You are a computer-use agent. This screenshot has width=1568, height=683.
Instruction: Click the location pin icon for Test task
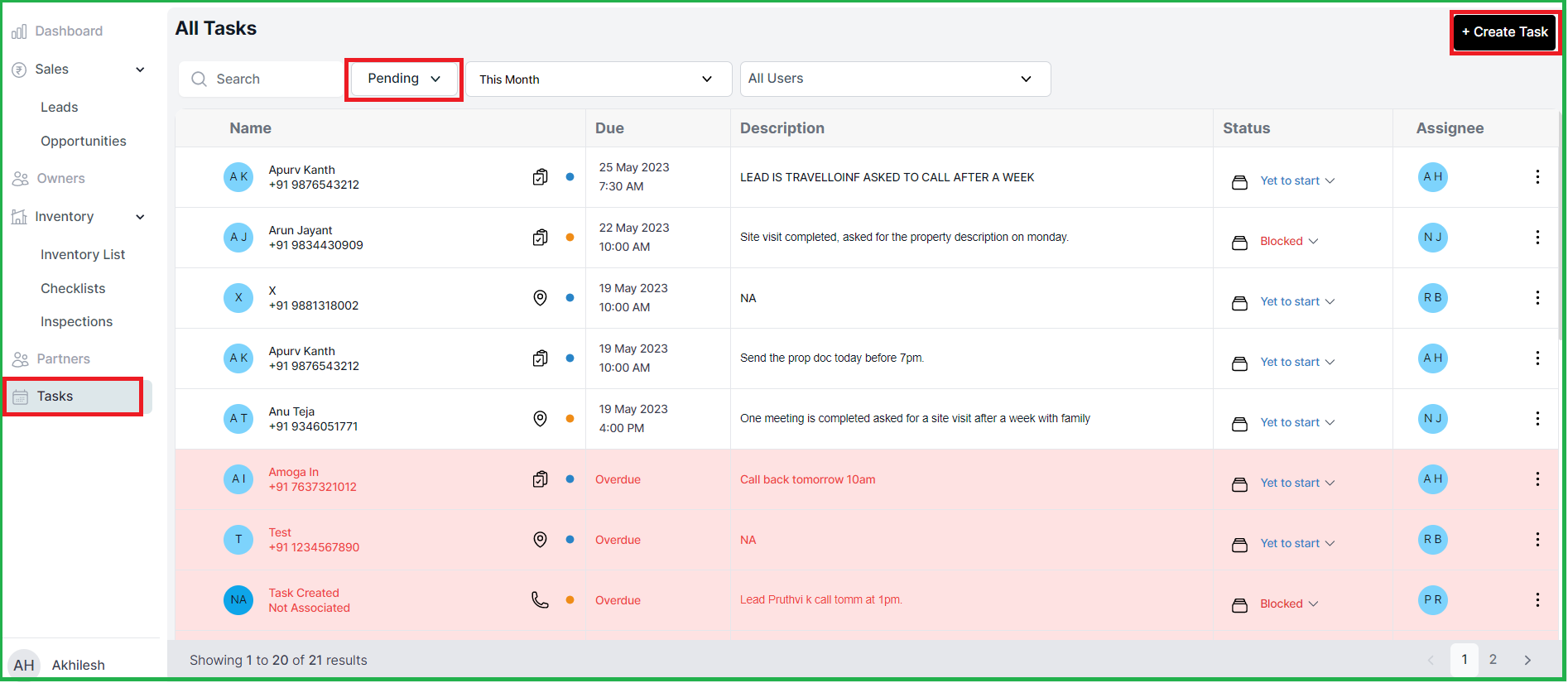tap(541, 540)
